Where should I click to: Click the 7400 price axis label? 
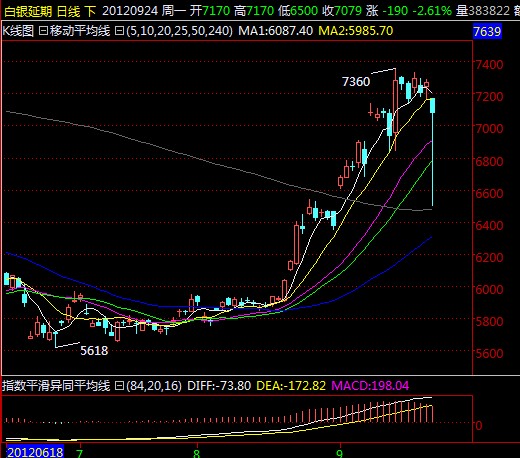pos(489,64)
